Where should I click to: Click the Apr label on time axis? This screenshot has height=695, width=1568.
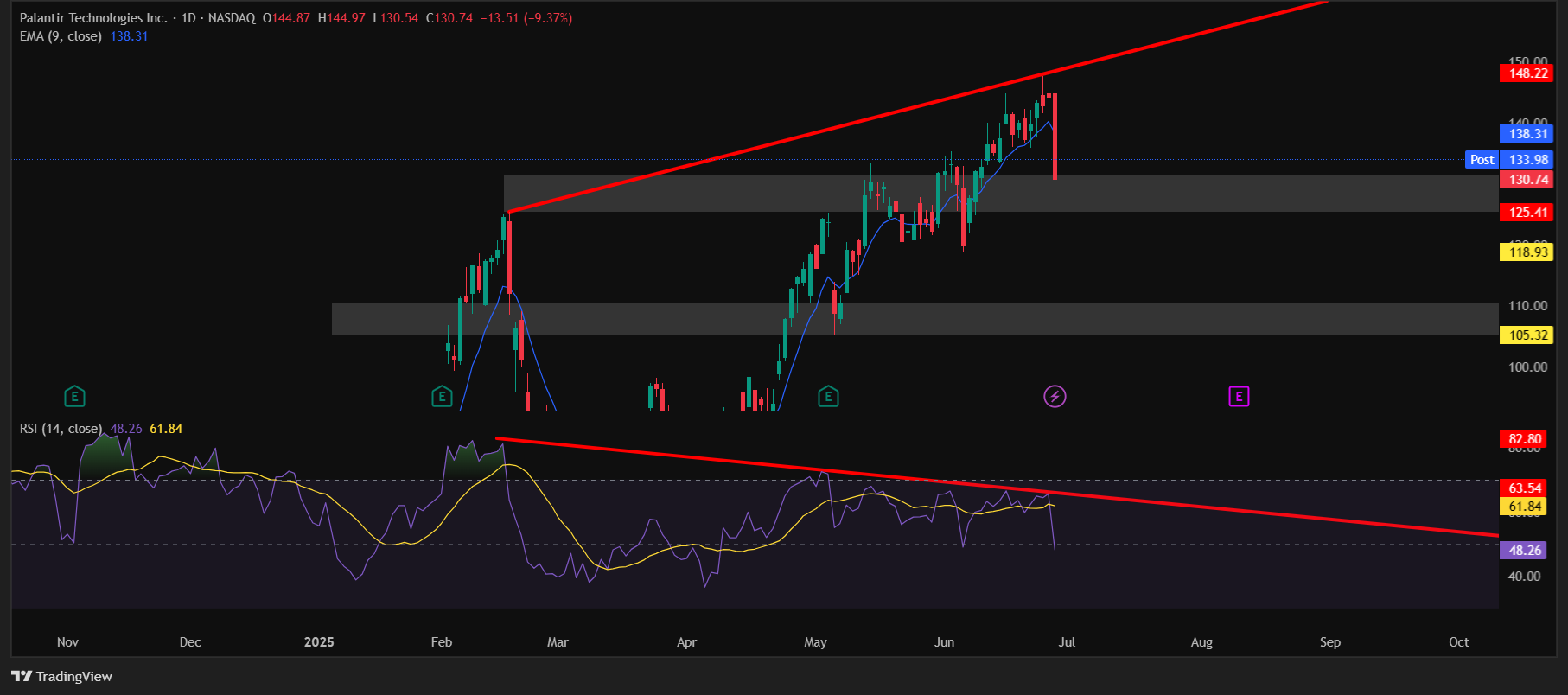click(686, 642)
